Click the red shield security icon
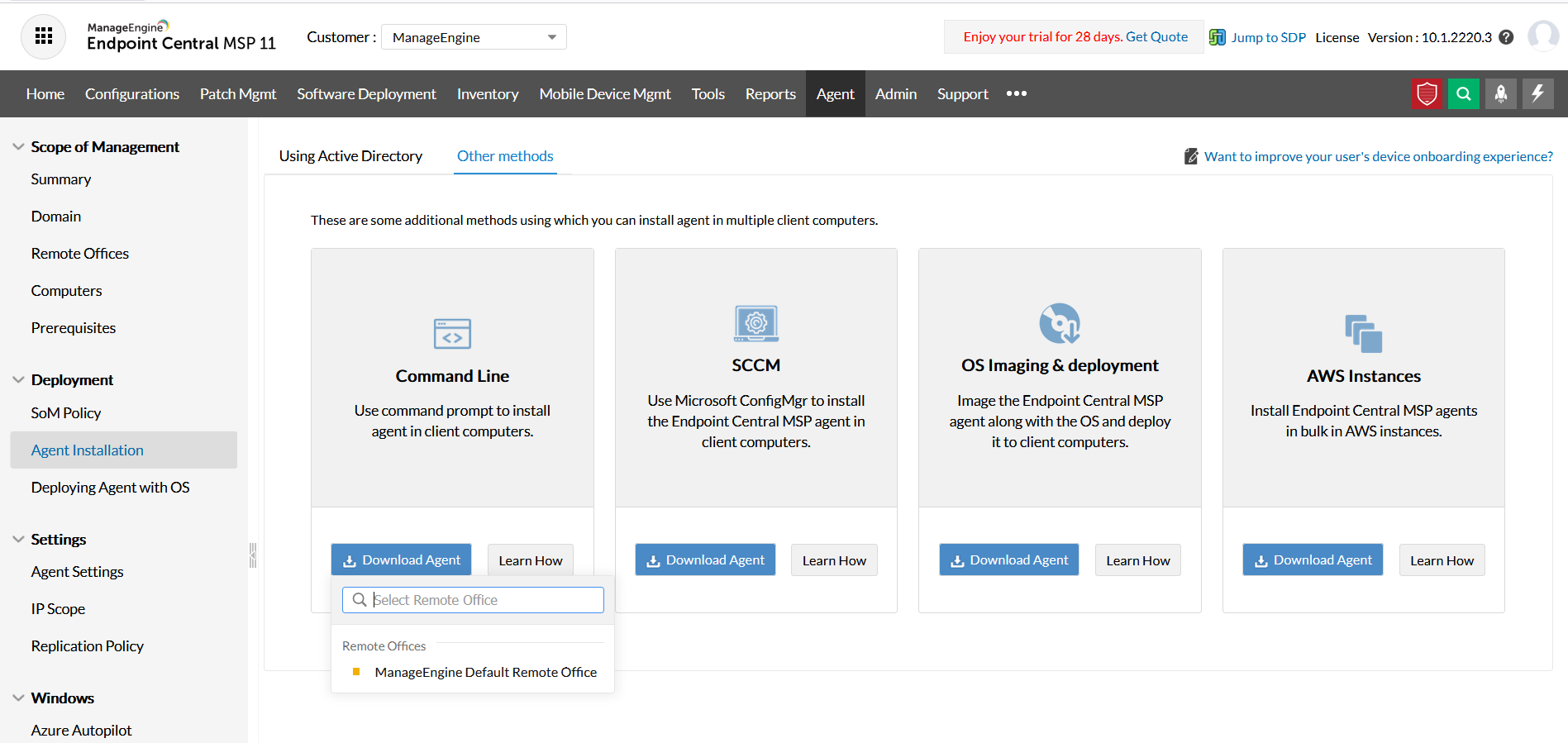 point(1427,94)
